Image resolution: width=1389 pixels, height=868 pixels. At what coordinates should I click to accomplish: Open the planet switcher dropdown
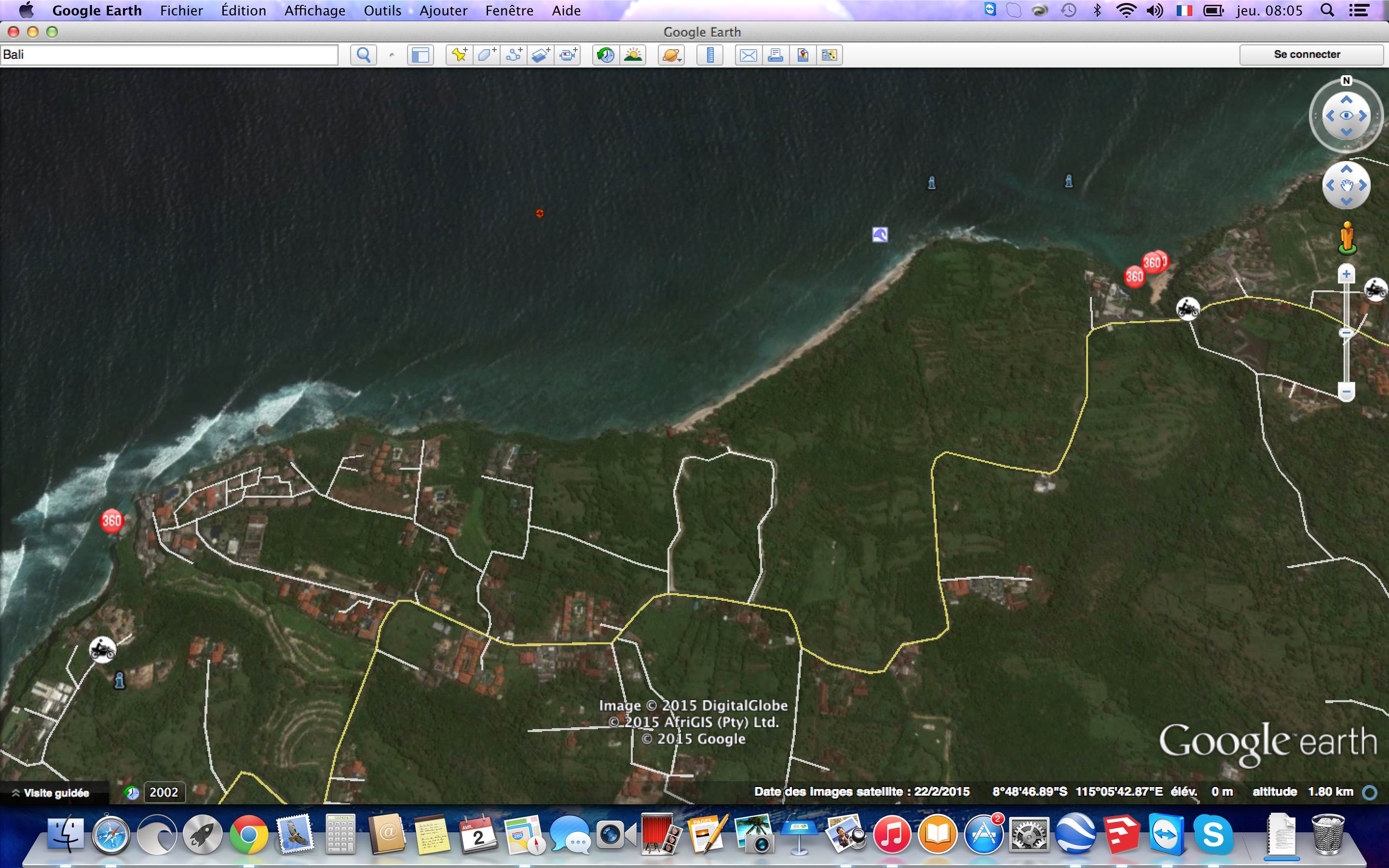pyautogui.click(x=671, y=55)
